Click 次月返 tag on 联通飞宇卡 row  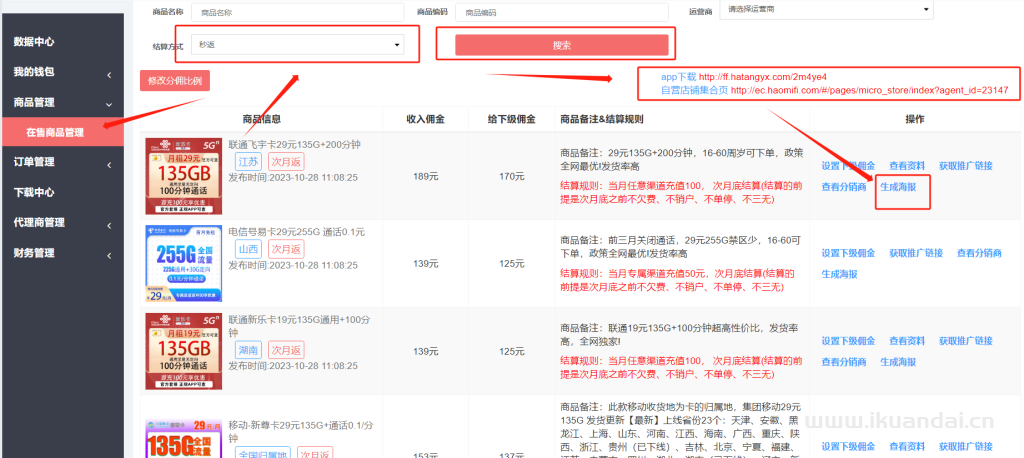(286, 162)
